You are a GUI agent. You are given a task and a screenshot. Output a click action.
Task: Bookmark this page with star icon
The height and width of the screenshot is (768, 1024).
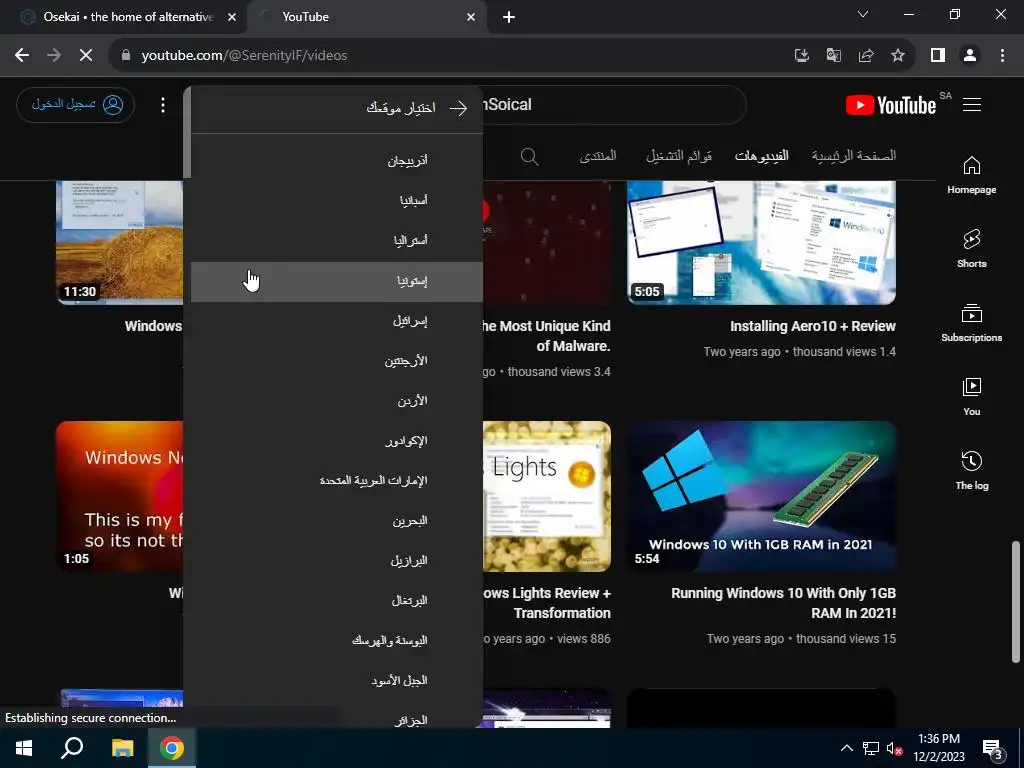[898, 56]
